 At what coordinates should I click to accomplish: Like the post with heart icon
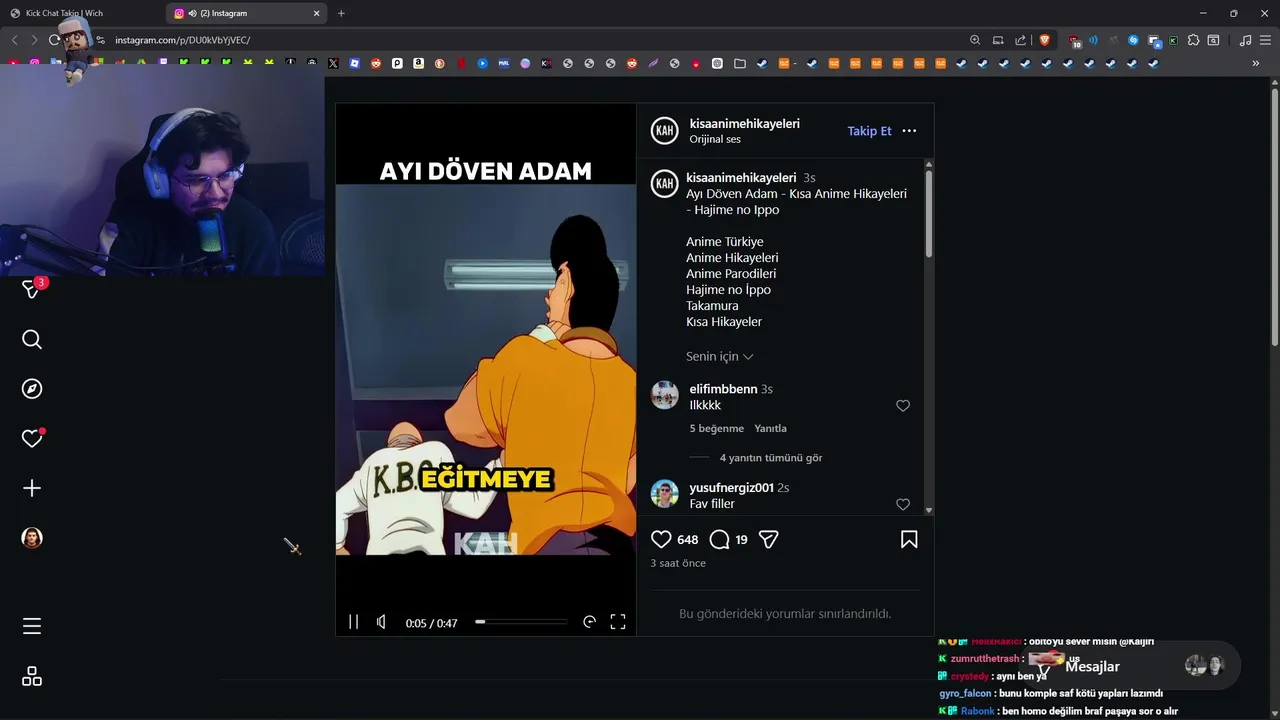[x=661, y=539]
